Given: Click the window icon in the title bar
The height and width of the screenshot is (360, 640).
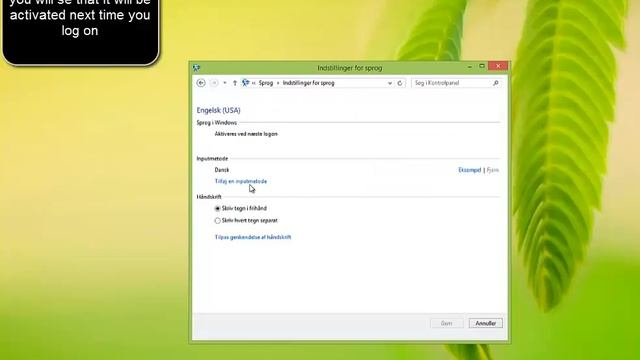Looking at the screenshot, I should click(x=196, y=68).
